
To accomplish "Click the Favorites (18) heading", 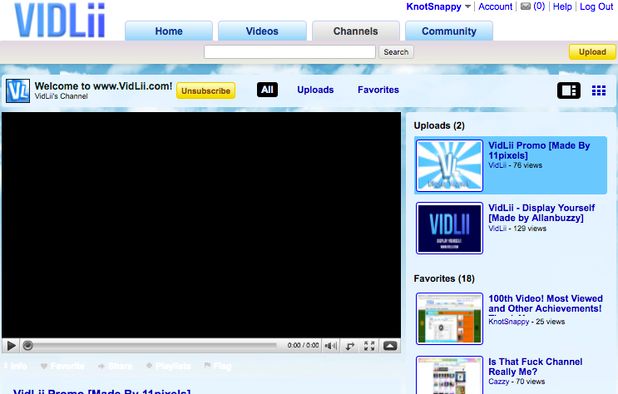I will coord(444,279).
